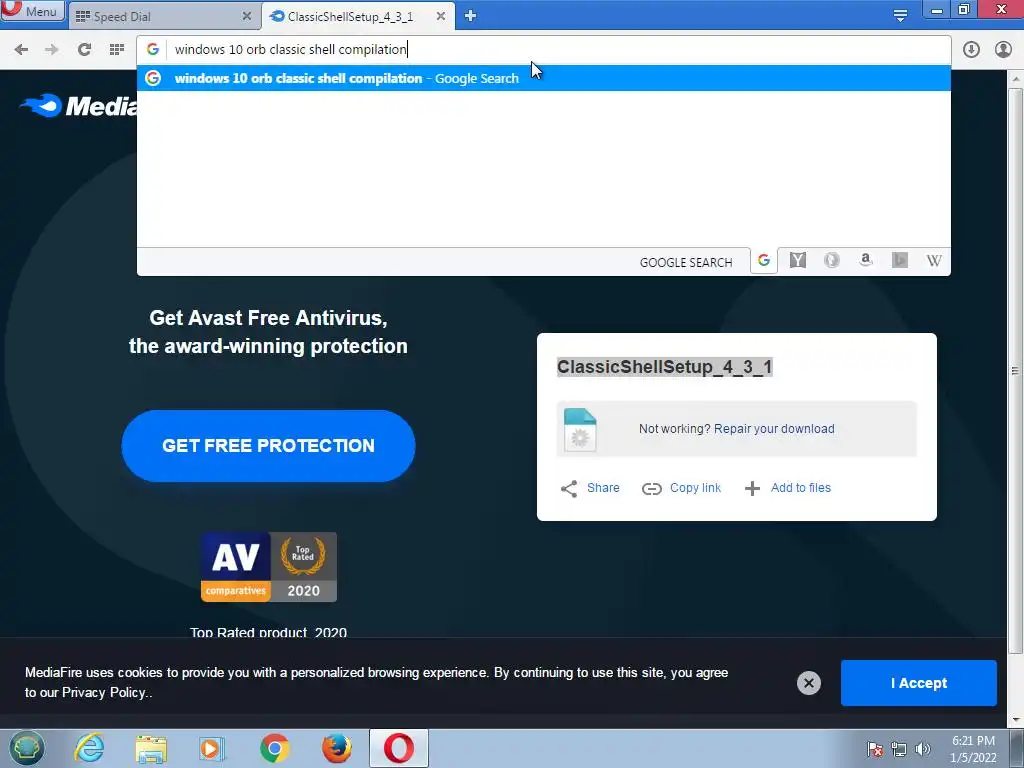Screen dimensions: 1024x768
Task: Click the MediaFire logo
Action: tap(78, 106)
